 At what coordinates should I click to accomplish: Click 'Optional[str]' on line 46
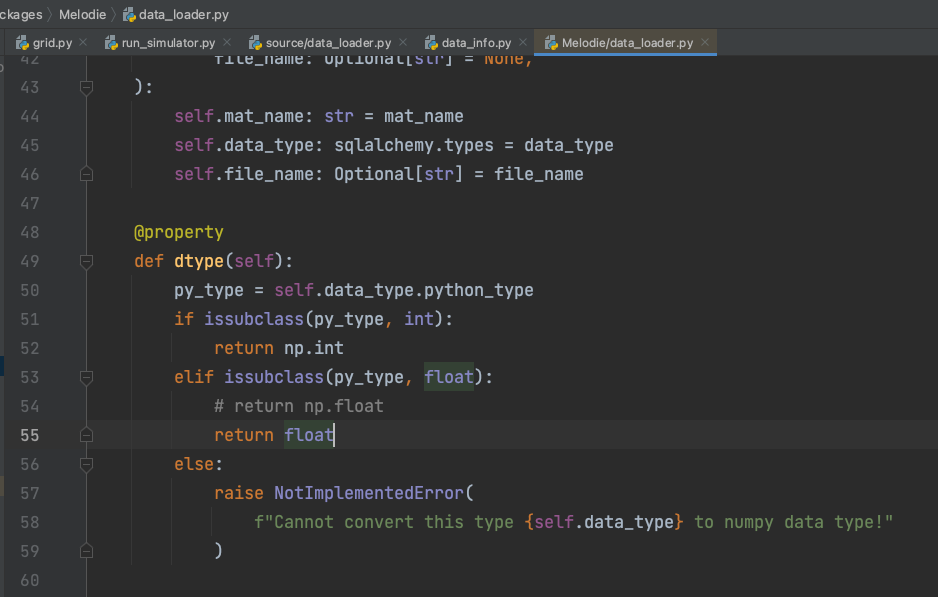click(x=398, y=174)
